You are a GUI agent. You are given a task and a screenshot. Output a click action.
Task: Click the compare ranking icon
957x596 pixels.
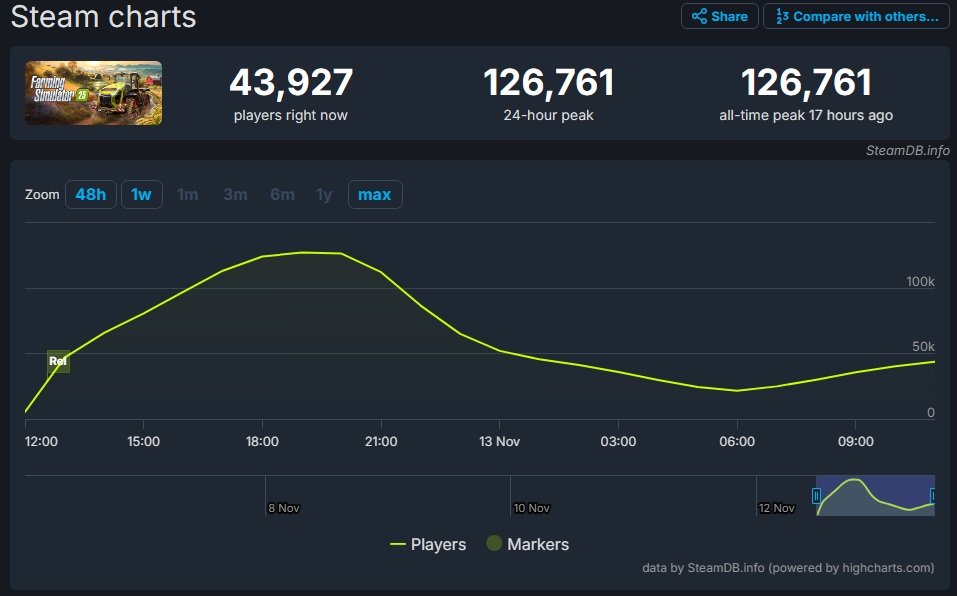782,16
